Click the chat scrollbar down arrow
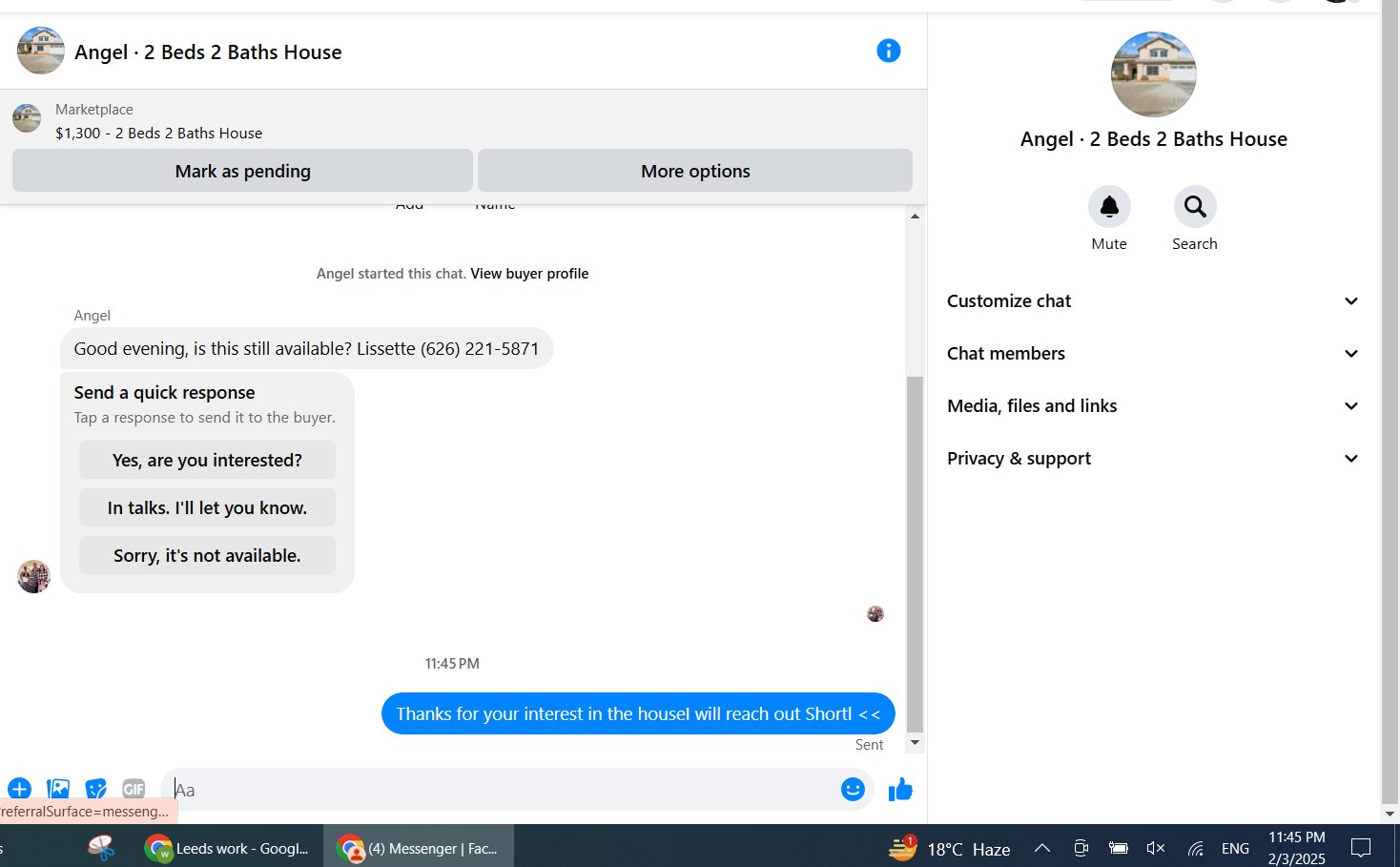 [915, 742]
